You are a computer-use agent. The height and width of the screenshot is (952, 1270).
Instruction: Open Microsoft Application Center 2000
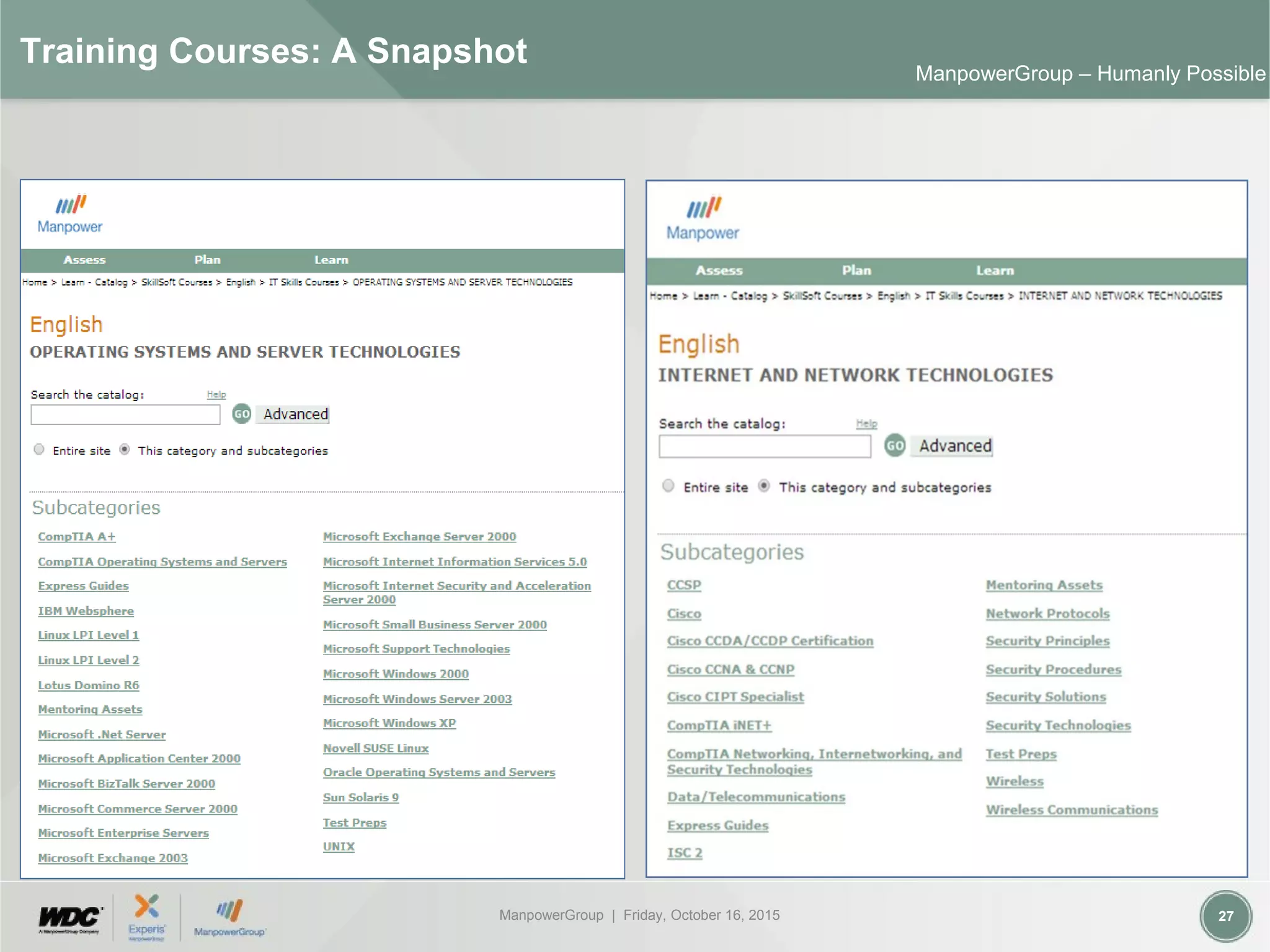139,759
